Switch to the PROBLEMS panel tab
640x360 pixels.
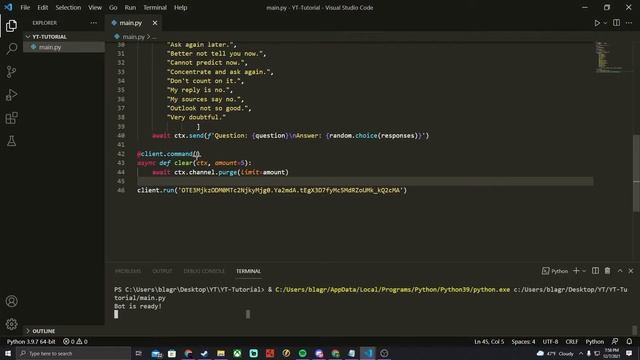click(x=128, y=271)
